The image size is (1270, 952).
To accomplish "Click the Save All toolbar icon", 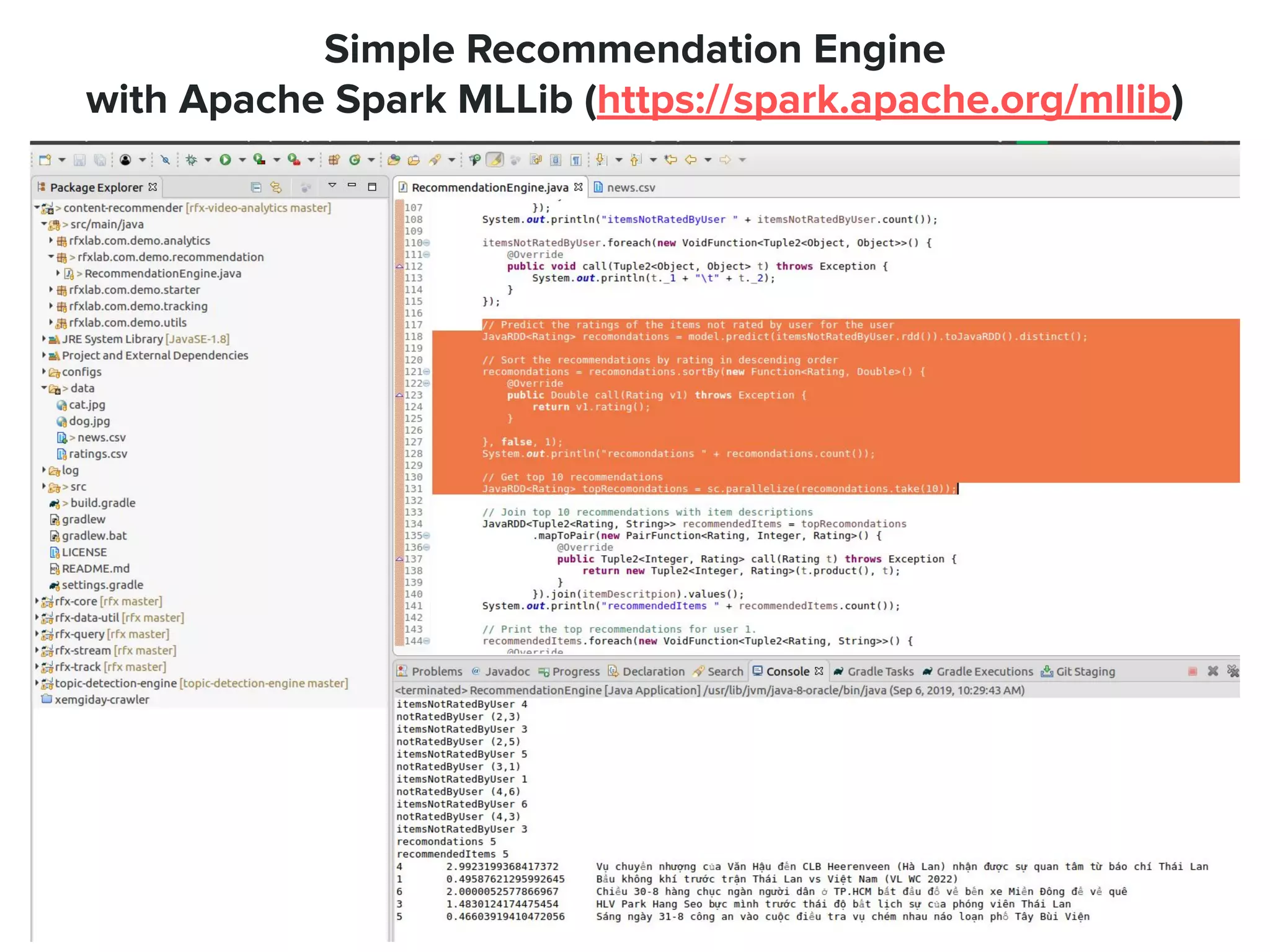I will (x=99, y=160).
